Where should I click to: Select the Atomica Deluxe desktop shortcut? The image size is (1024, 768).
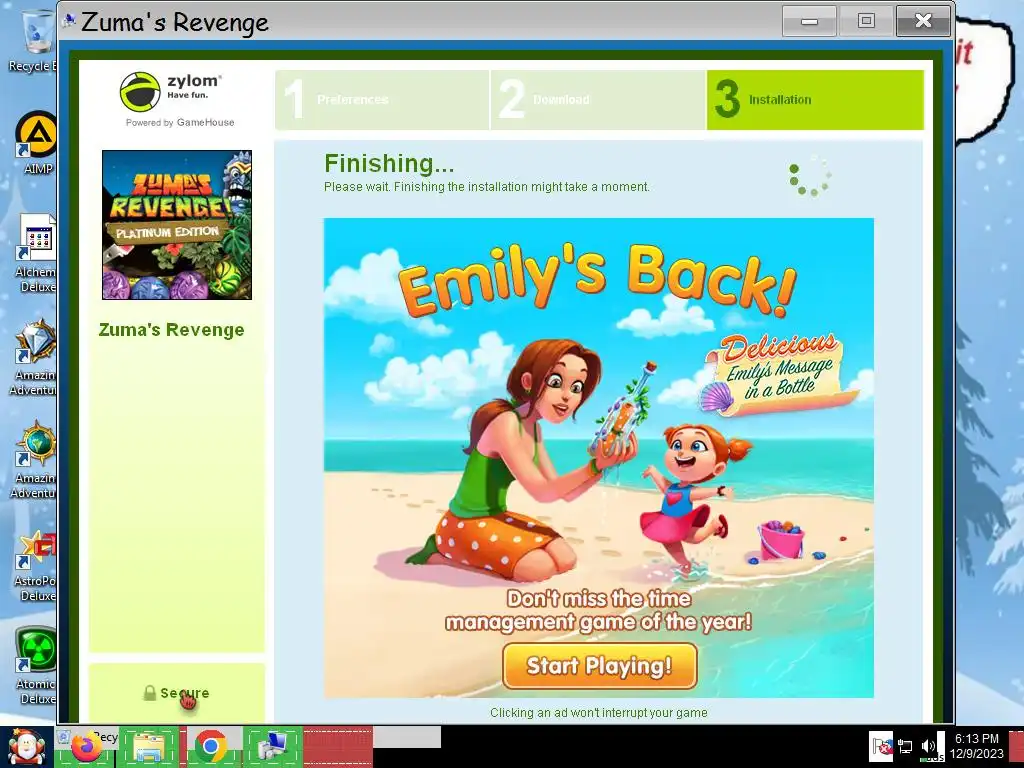coord(36,667)
